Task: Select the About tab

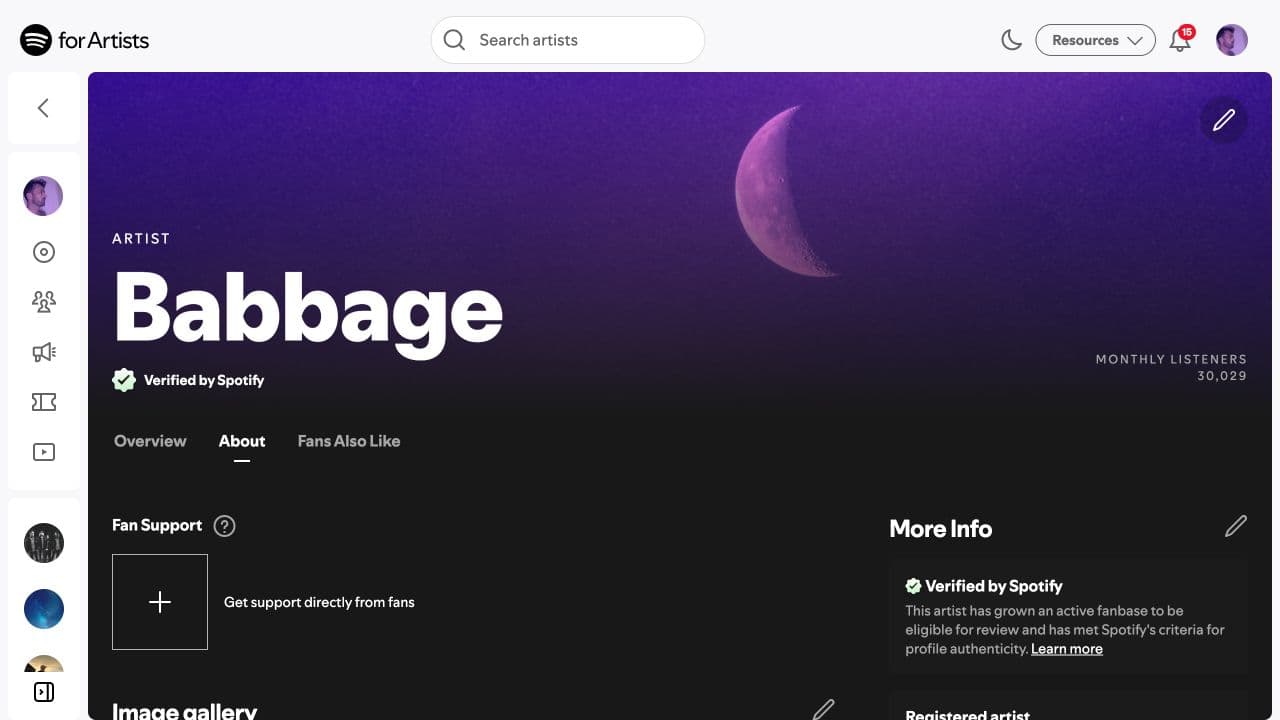Action: tap(242, 441)
